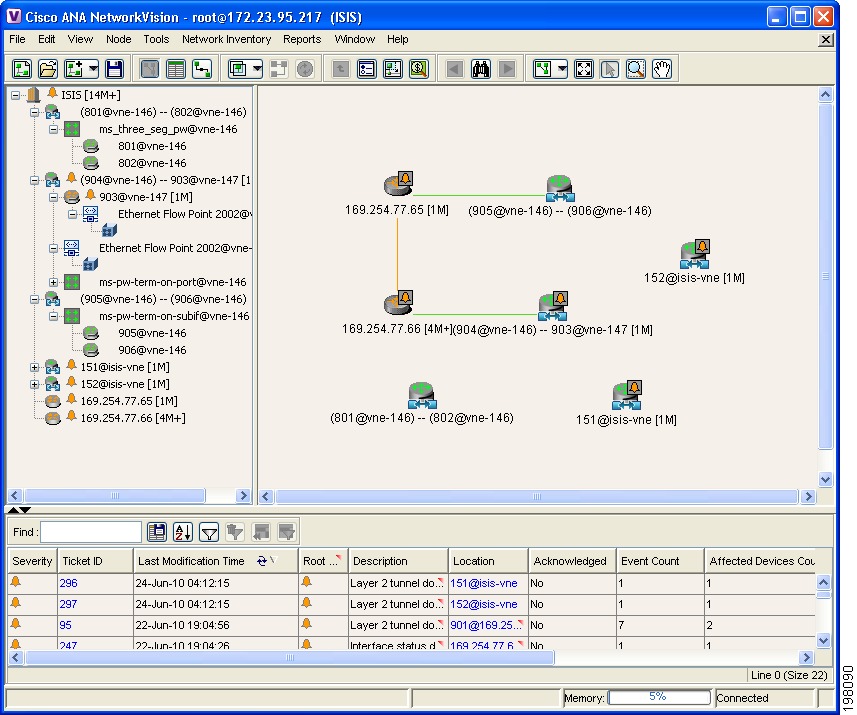Click location link 151@isis-vne in ticket table
This screenshot has width=857, height=715.
[x=484, y=583]
